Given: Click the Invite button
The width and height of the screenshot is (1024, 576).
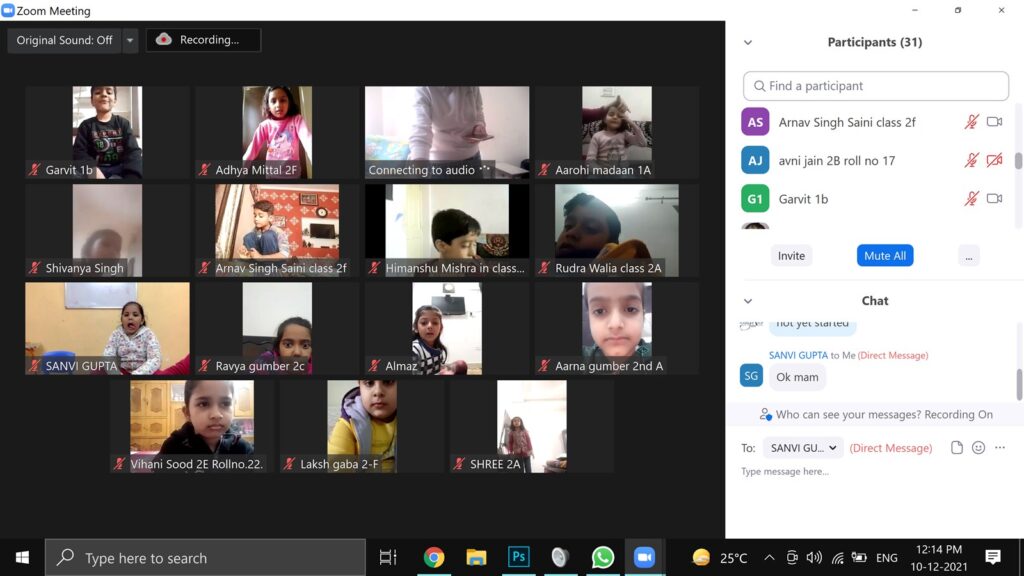Looking at the screenshot, I should pos(791,256).
